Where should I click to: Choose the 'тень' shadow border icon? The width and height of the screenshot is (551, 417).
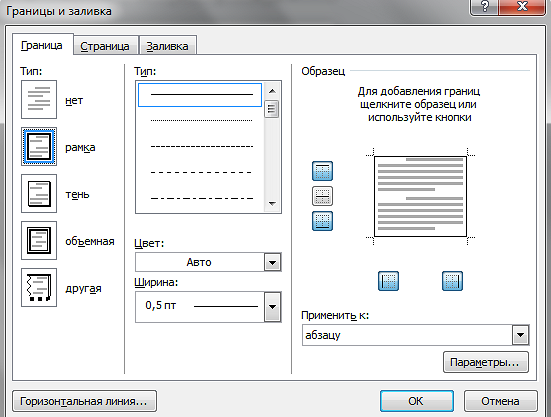[x=39, y=194]
